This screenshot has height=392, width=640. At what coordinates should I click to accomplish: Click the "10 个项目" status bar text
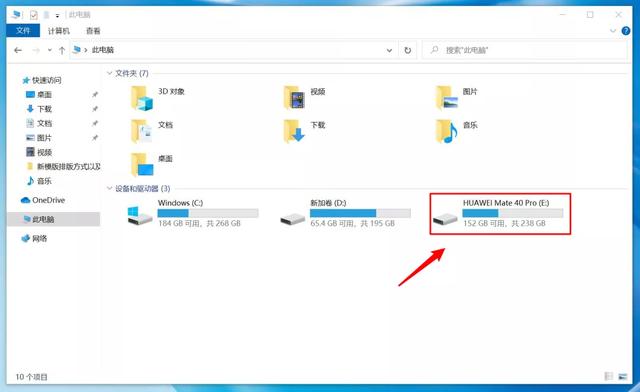(x=31, y=377)
